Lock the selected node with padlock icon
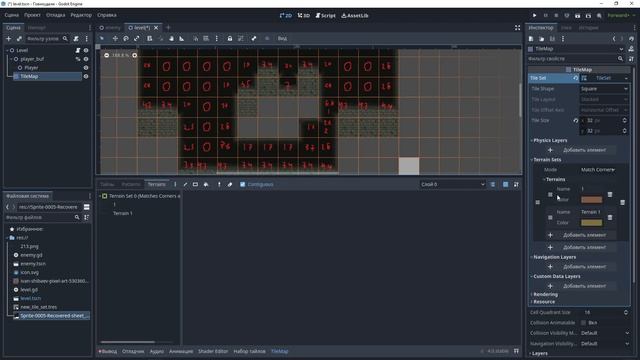Viewport: 640px width, 360px height. point(230,38)
